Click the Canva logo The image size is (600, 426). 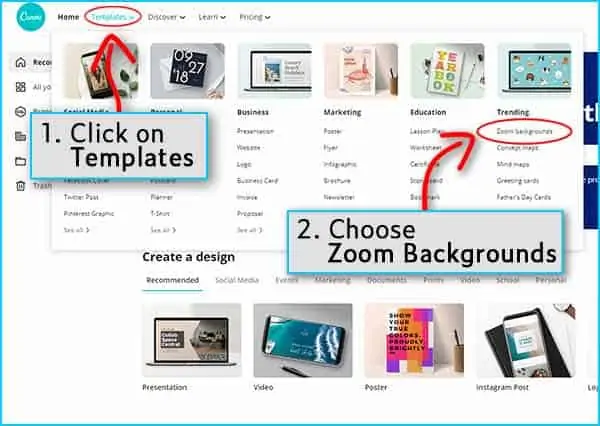pyautogui.click(x=31, y=17)
